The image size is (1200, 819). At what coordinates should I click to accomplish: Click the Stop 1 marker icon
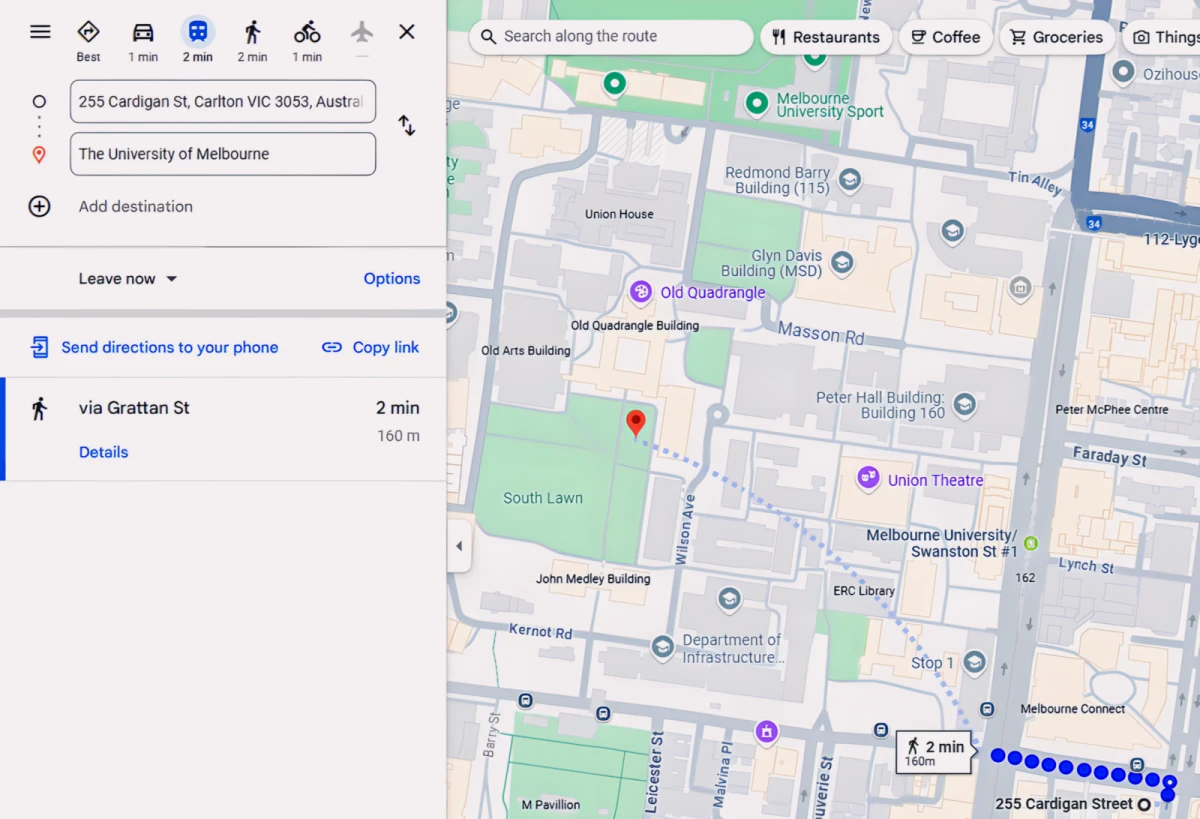(x=974, y=662)
